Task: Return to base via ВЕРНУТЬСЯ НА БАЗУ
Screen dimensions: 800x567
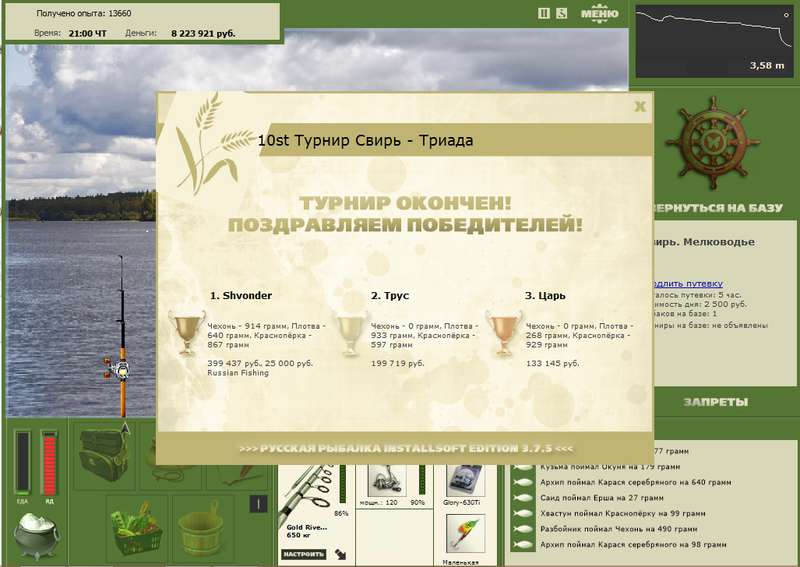Action: [x=717, y=208]
